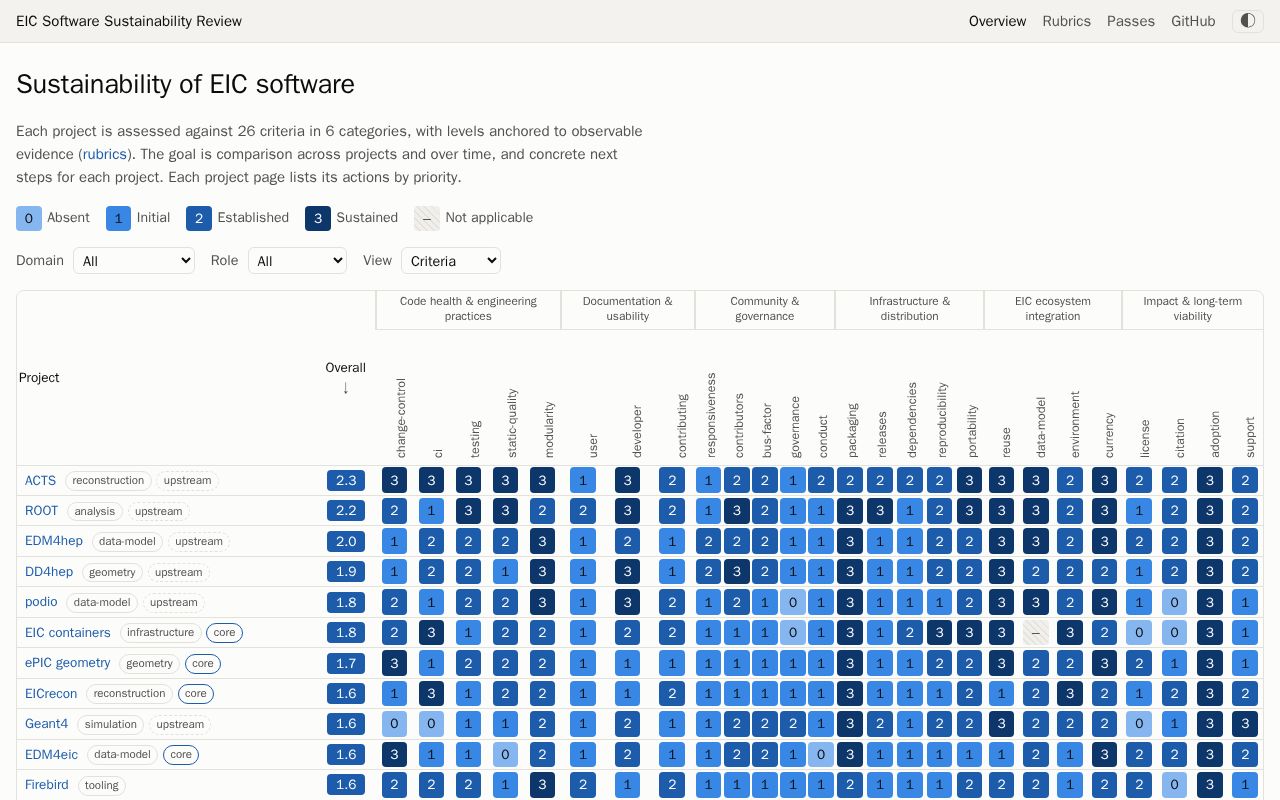Toggle the dark/light theme icon
This screenshot has height=800, width=1280.
[1247, 21]
